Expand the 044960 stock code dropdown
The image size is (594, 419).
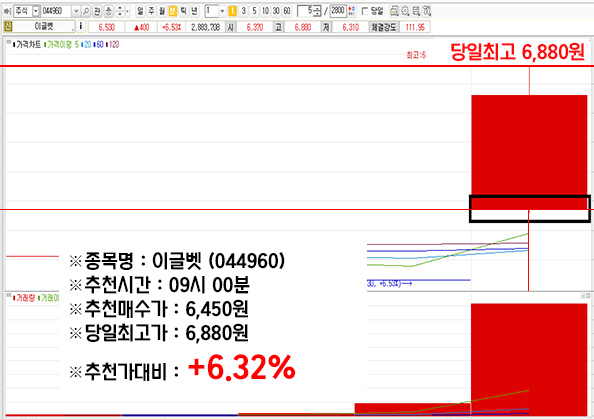(x=76, y=11)
